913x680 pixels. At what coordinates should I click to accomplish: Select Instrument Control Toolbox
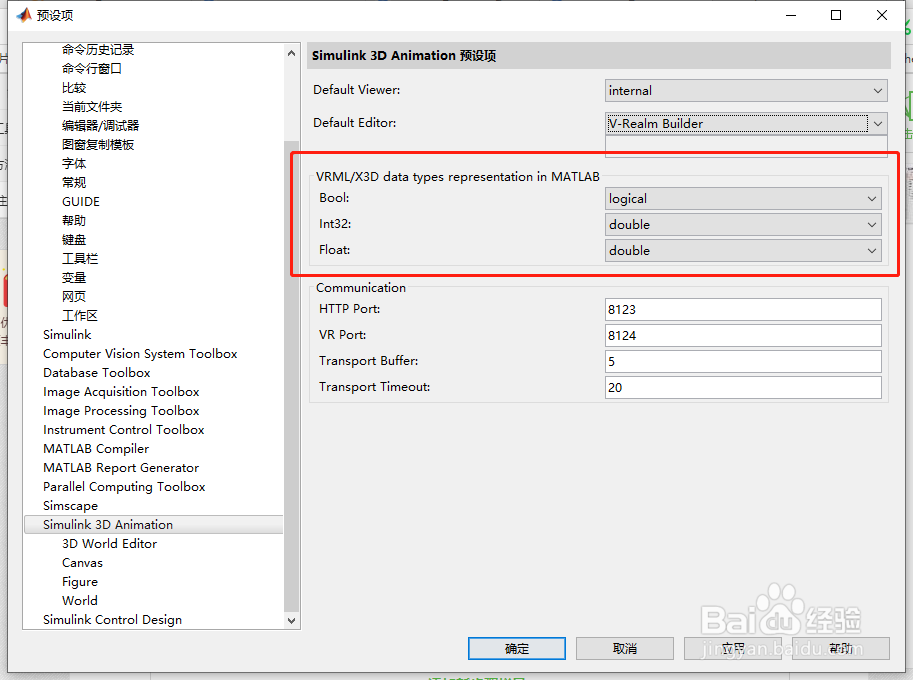[x=123, y=430]
